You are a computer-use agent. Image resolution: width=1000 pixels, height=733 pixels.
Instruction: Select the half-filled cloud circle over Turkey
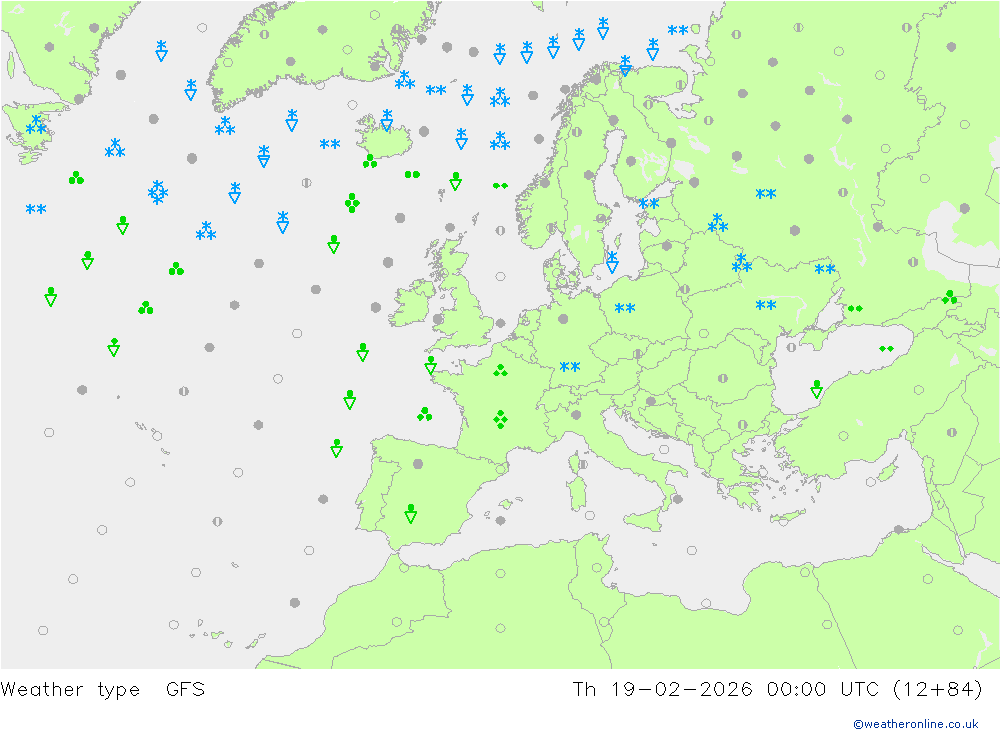[x=952, y=433]
